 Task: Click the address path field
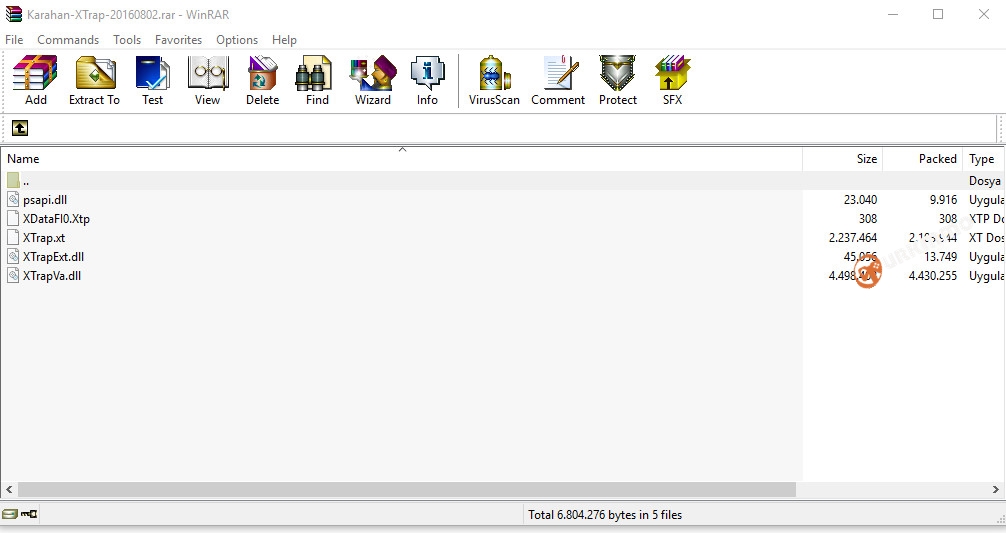point(513,128)
